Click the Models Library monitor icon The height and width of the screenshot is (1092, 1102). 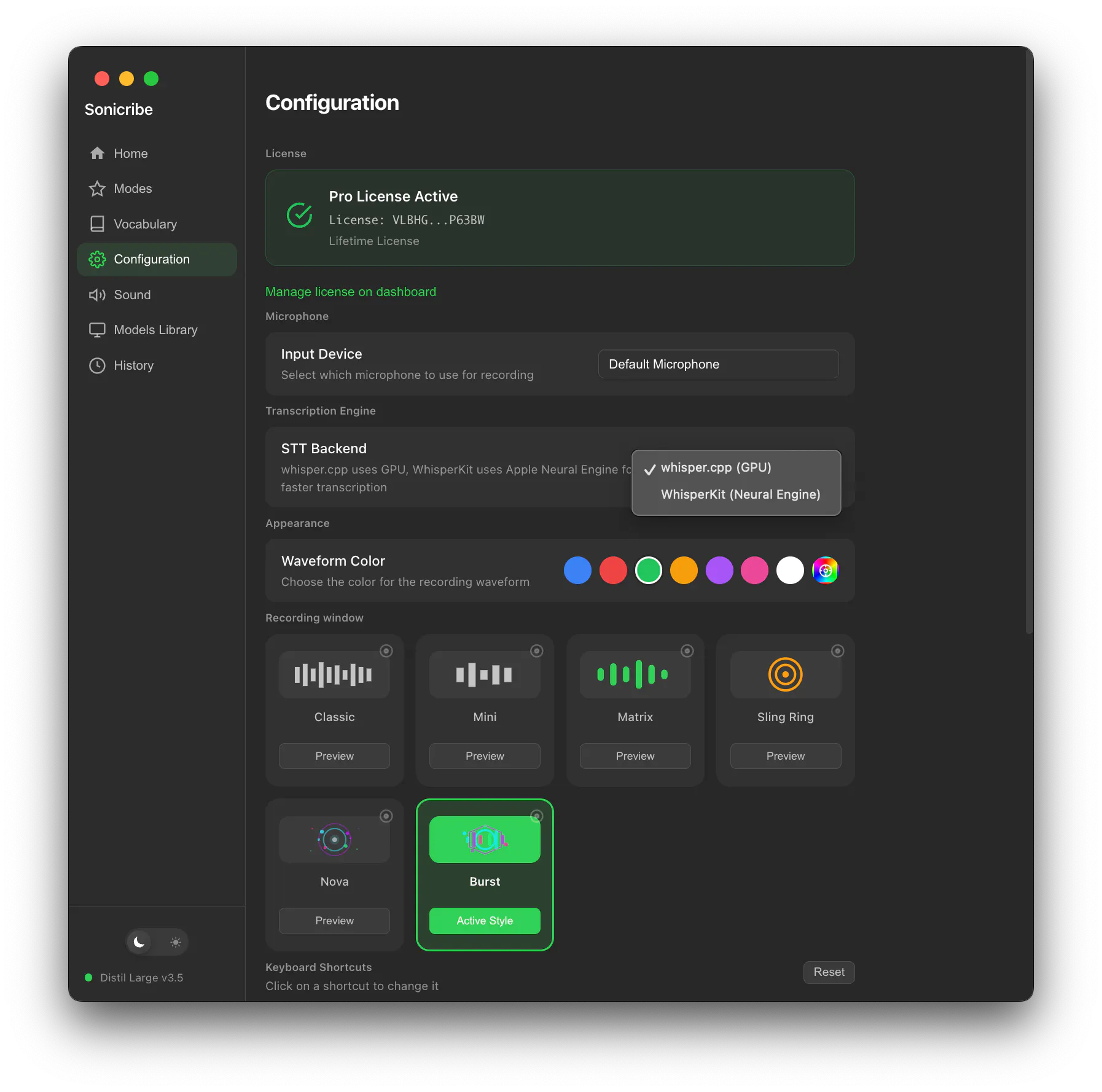click(97, 330)
